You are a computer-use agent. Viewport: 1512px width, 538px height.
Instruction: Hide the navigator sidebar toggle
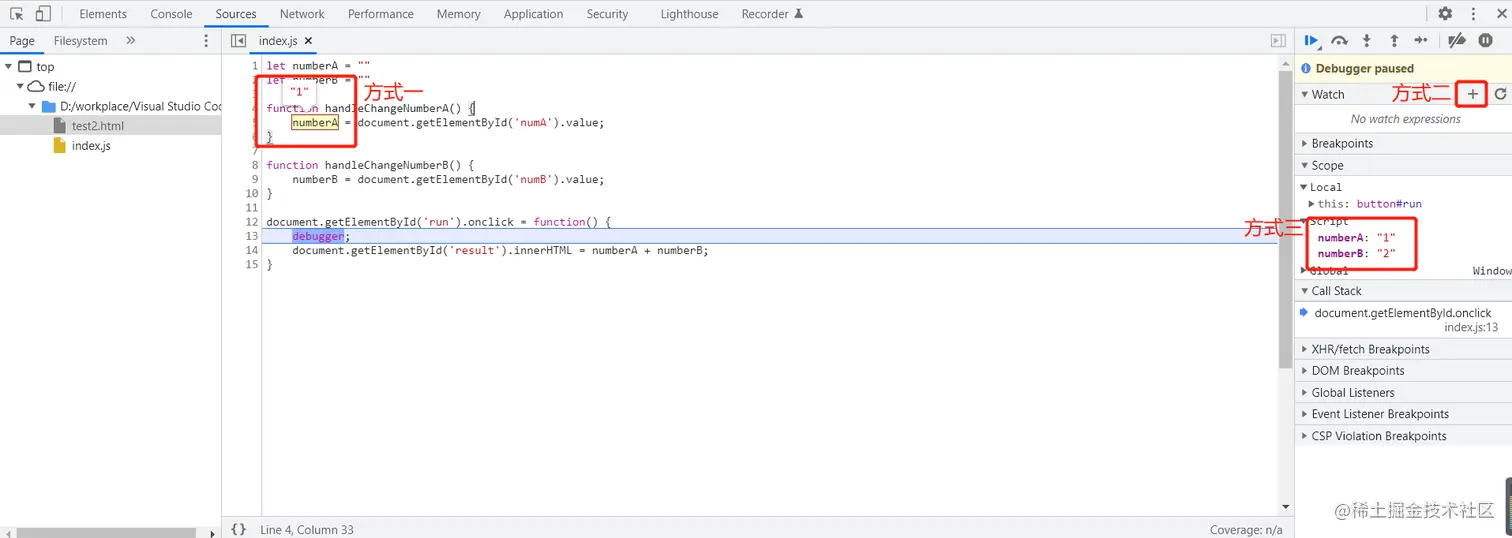[238, 41]
